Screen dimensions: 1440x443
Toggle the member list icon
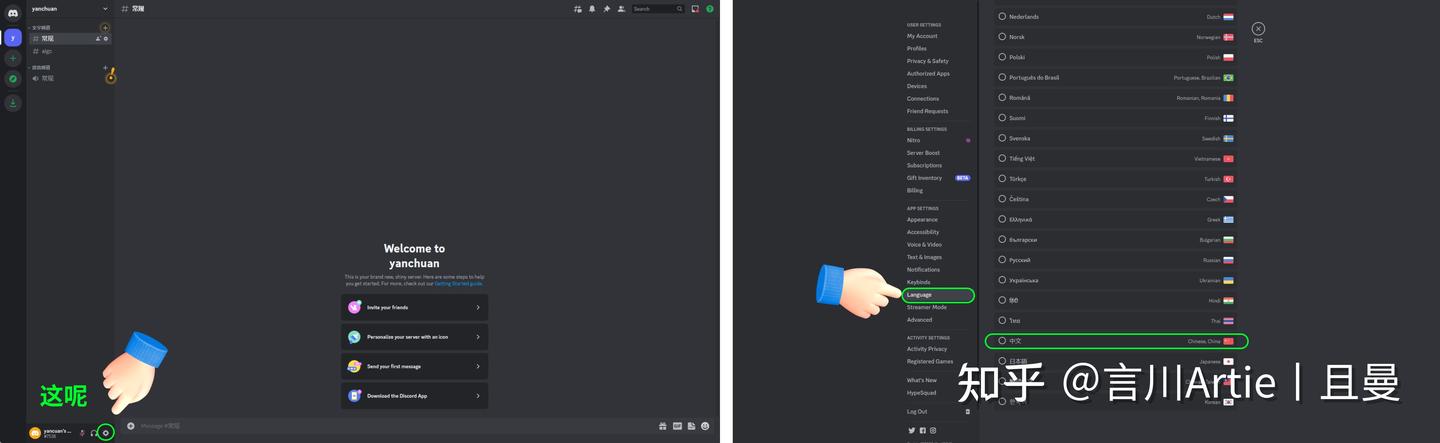tap(621, 8)
